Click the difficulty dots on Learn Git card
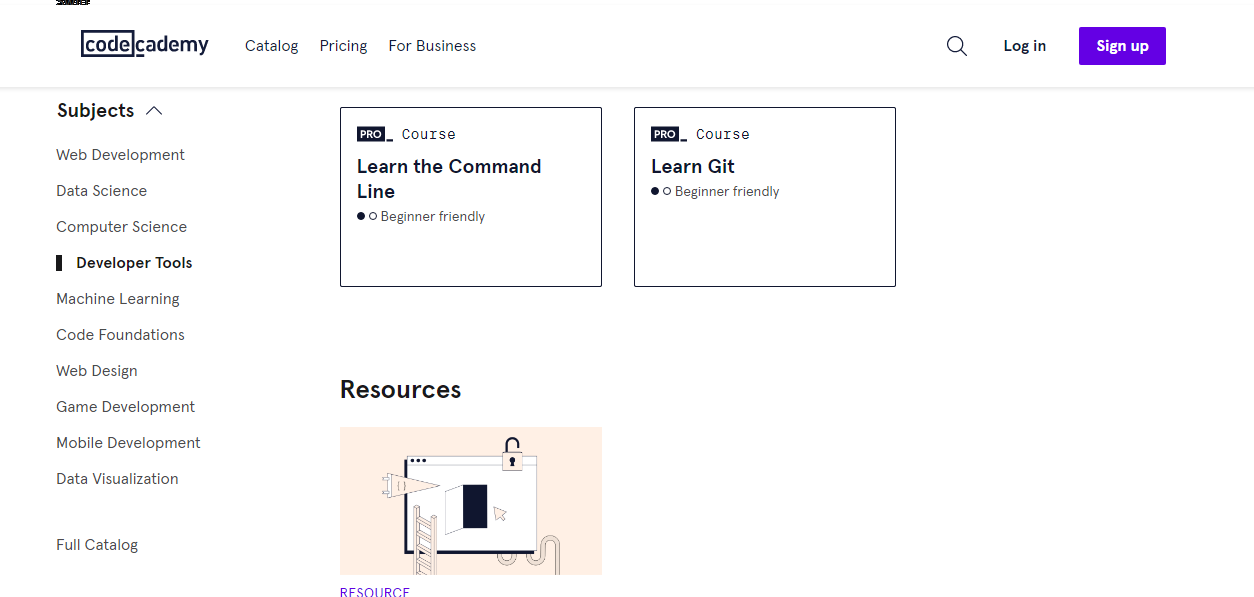 pyautogui.click(x=661, y=191)
